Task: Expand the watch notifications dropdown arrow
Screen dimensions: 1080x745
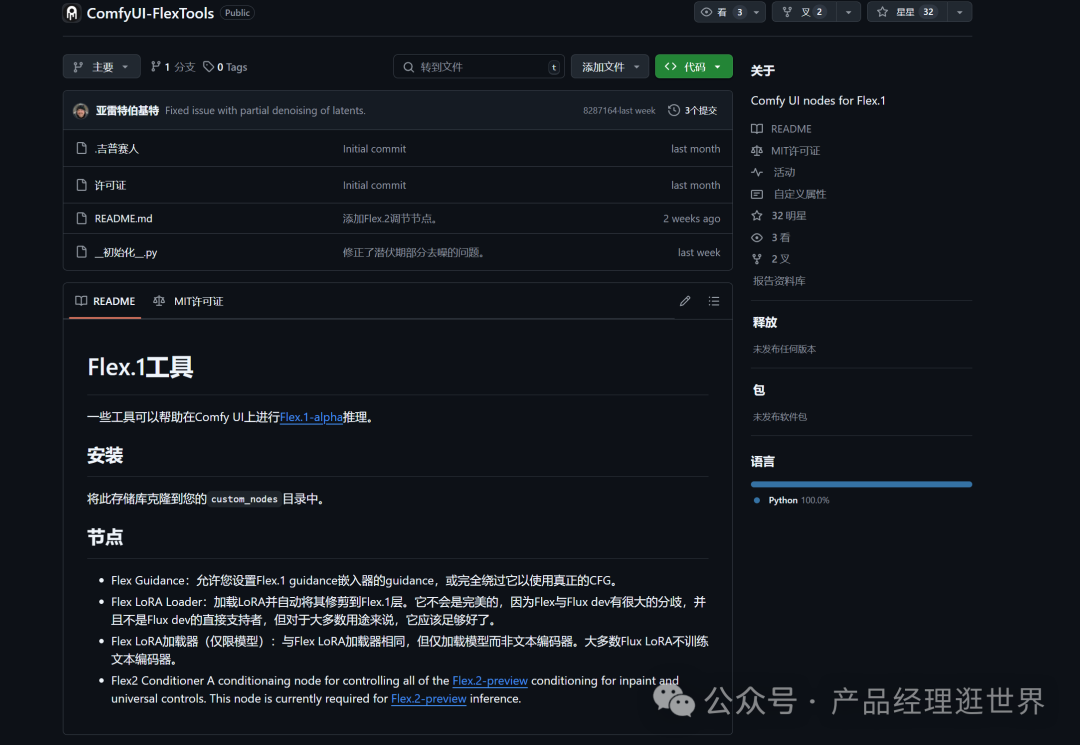Action: coord(756,12)
